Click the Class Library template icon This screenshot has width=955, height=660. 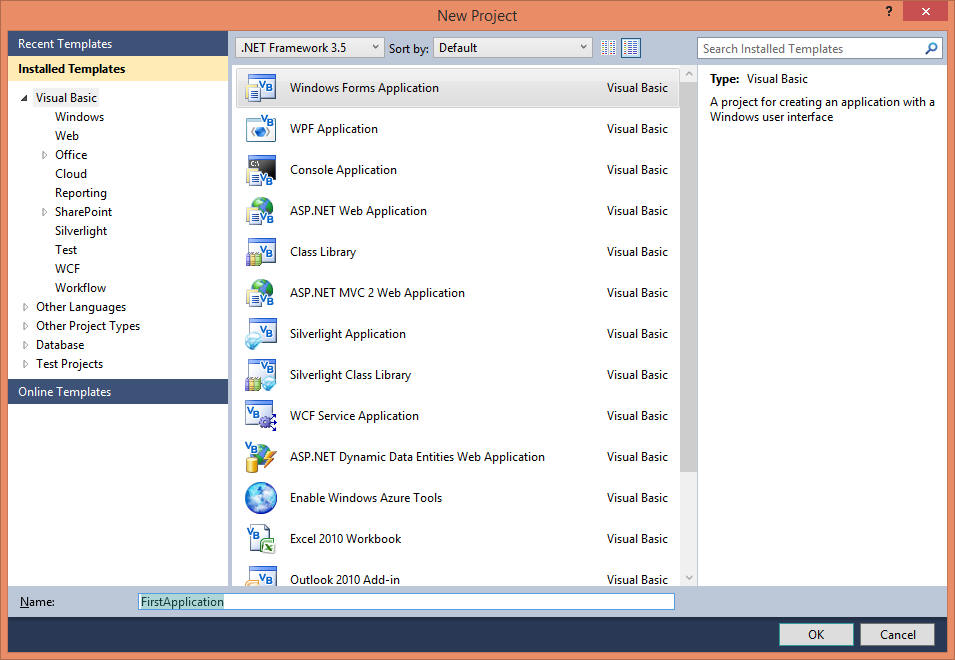(x=261, y=252)
